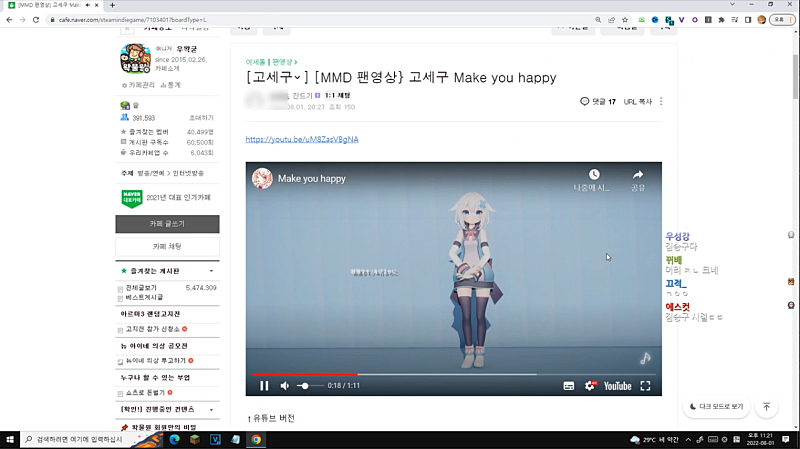
Task: Click 카페 채팅 button
Action: [167, 246]
